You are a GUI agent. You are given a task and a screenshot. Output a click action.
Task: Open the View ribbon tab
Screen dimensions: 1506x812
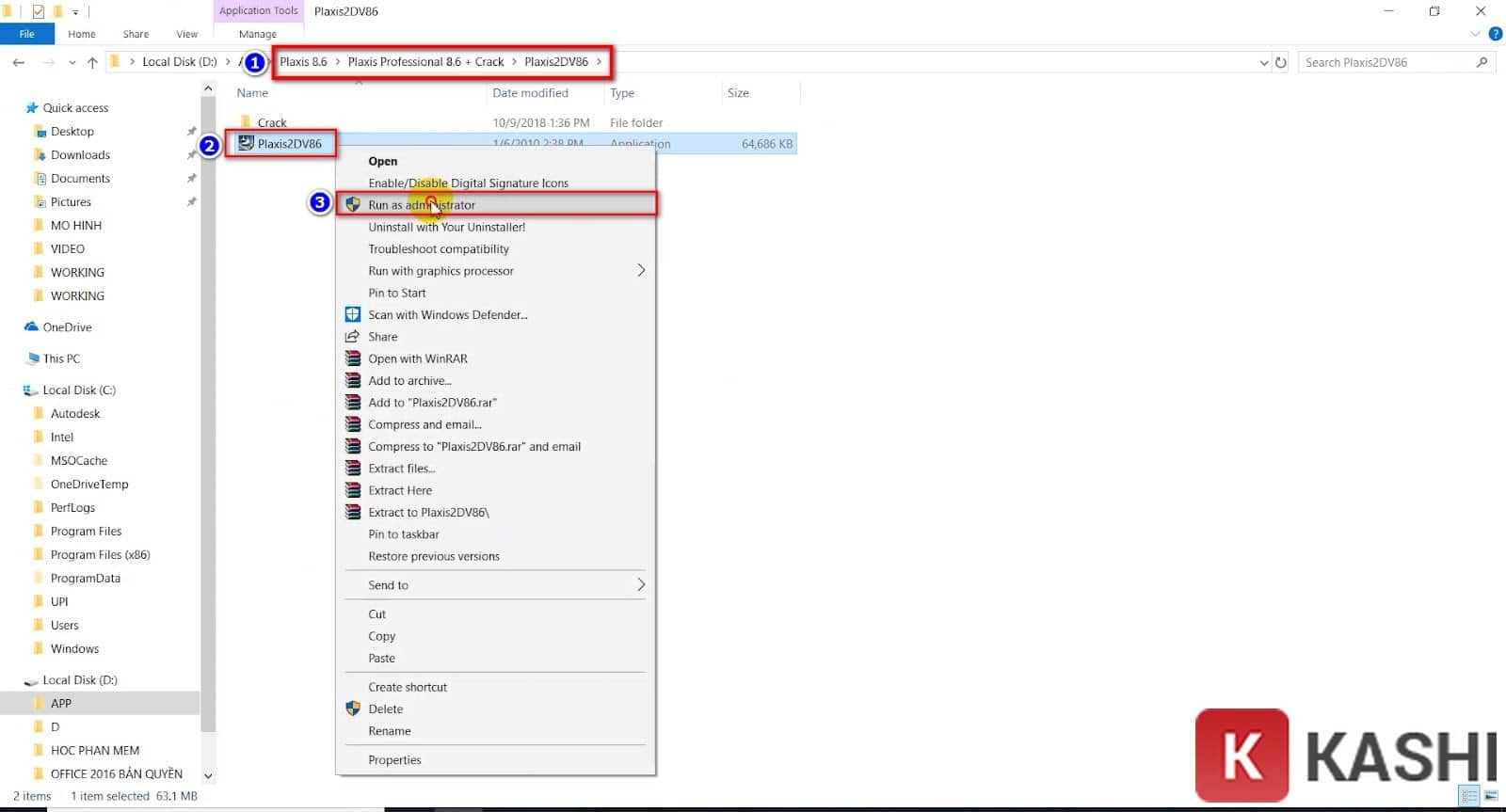[x=187, y=34]
